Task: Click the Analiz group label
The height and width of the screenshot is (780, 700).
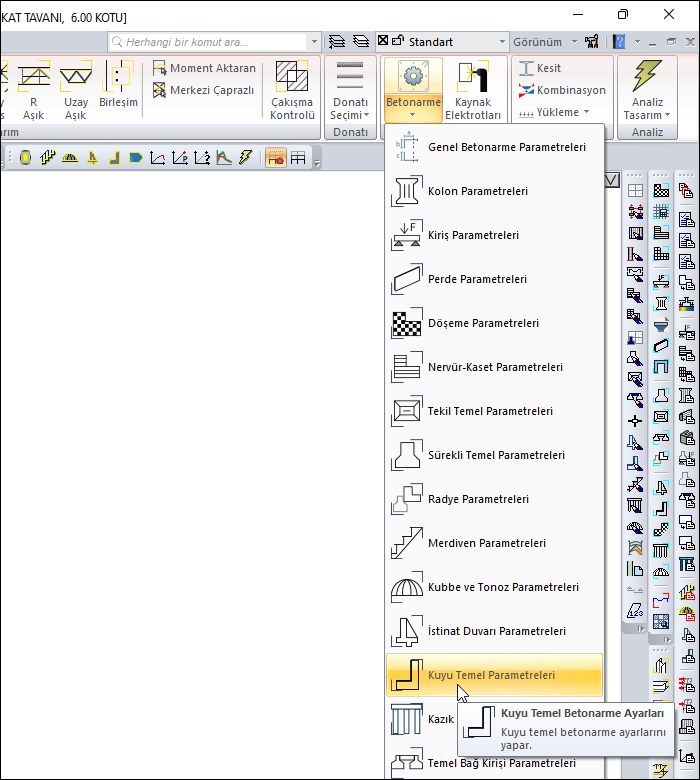Action: click(x=647, y=132)
